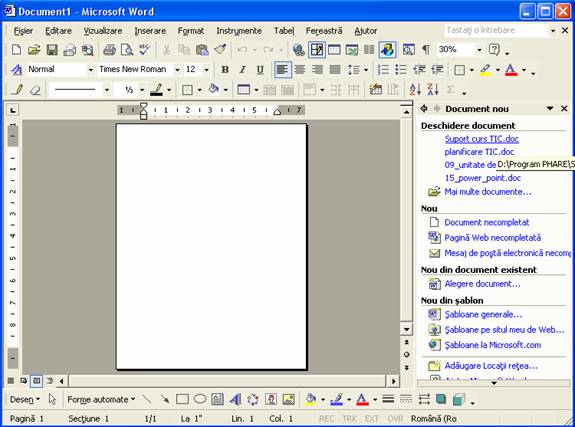575x427 pixels.
Task: Click the Open folder icon in toolbar
Action: (x=34, y=50)
